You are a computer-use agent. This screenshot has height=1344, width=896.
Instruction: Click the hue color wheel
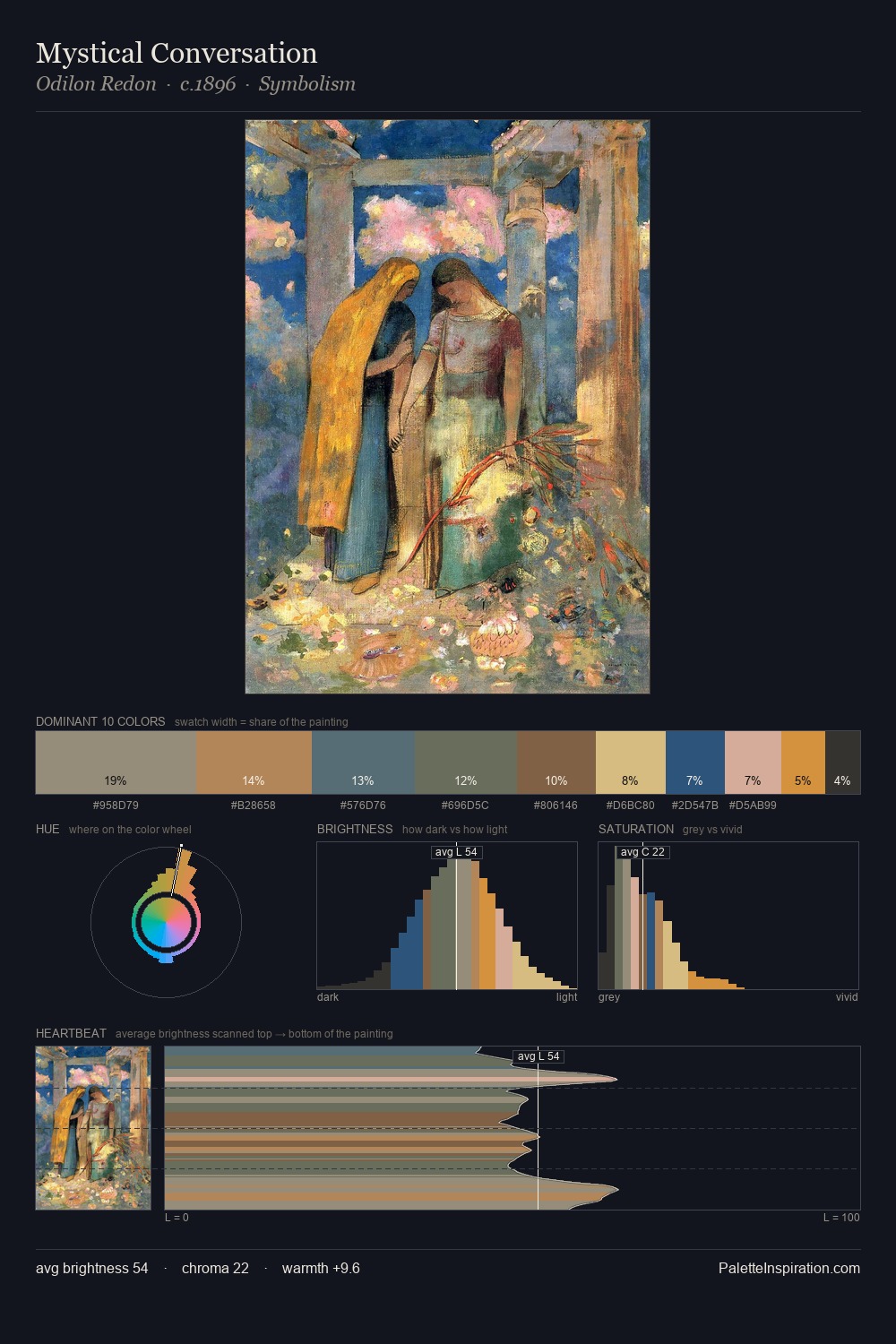coord(166,921)
